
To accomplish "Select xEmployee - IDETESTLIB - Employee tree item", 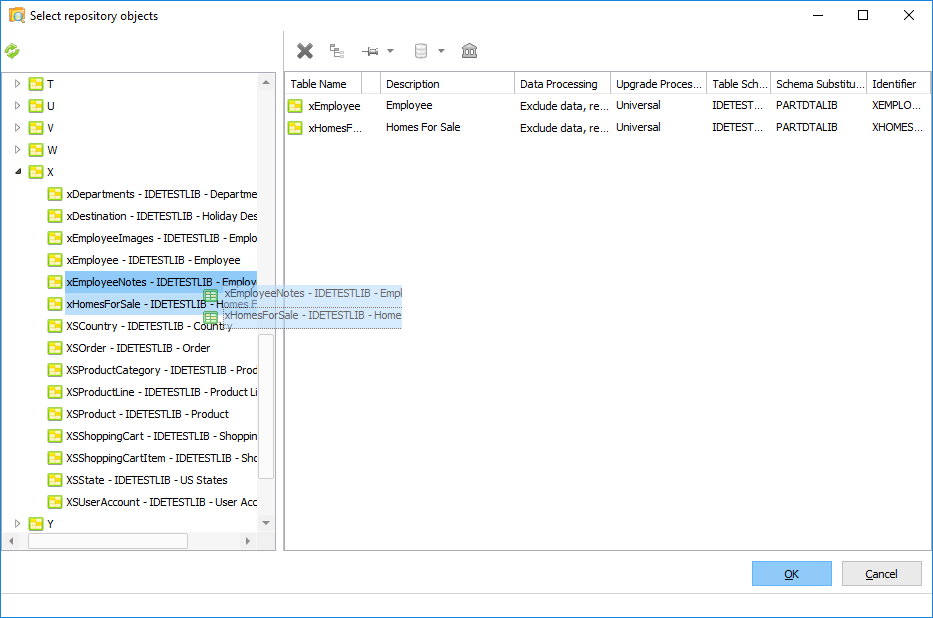I will click(x=154, y=260).
